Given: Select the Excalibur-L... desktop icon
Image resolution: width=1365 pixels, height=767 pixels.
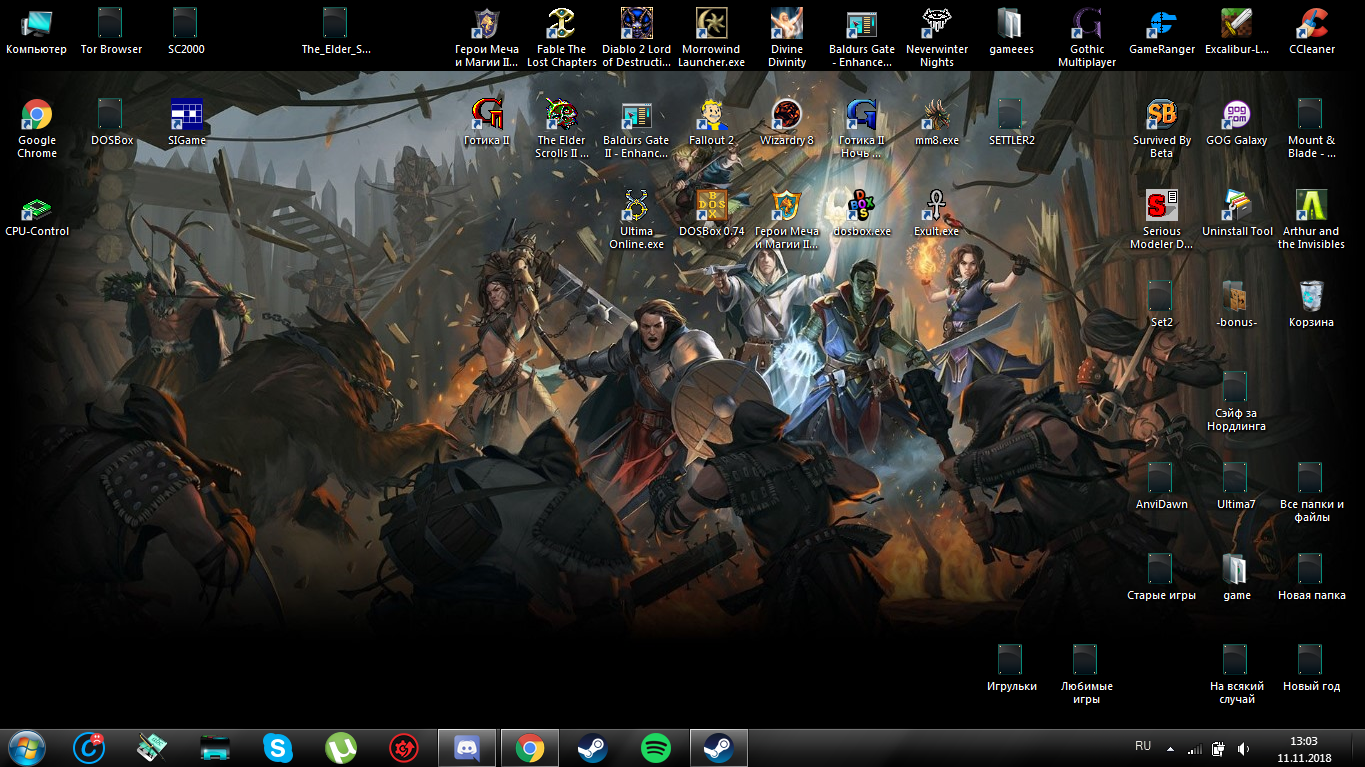Looking at the screenshot, I should click(1237, 31).
